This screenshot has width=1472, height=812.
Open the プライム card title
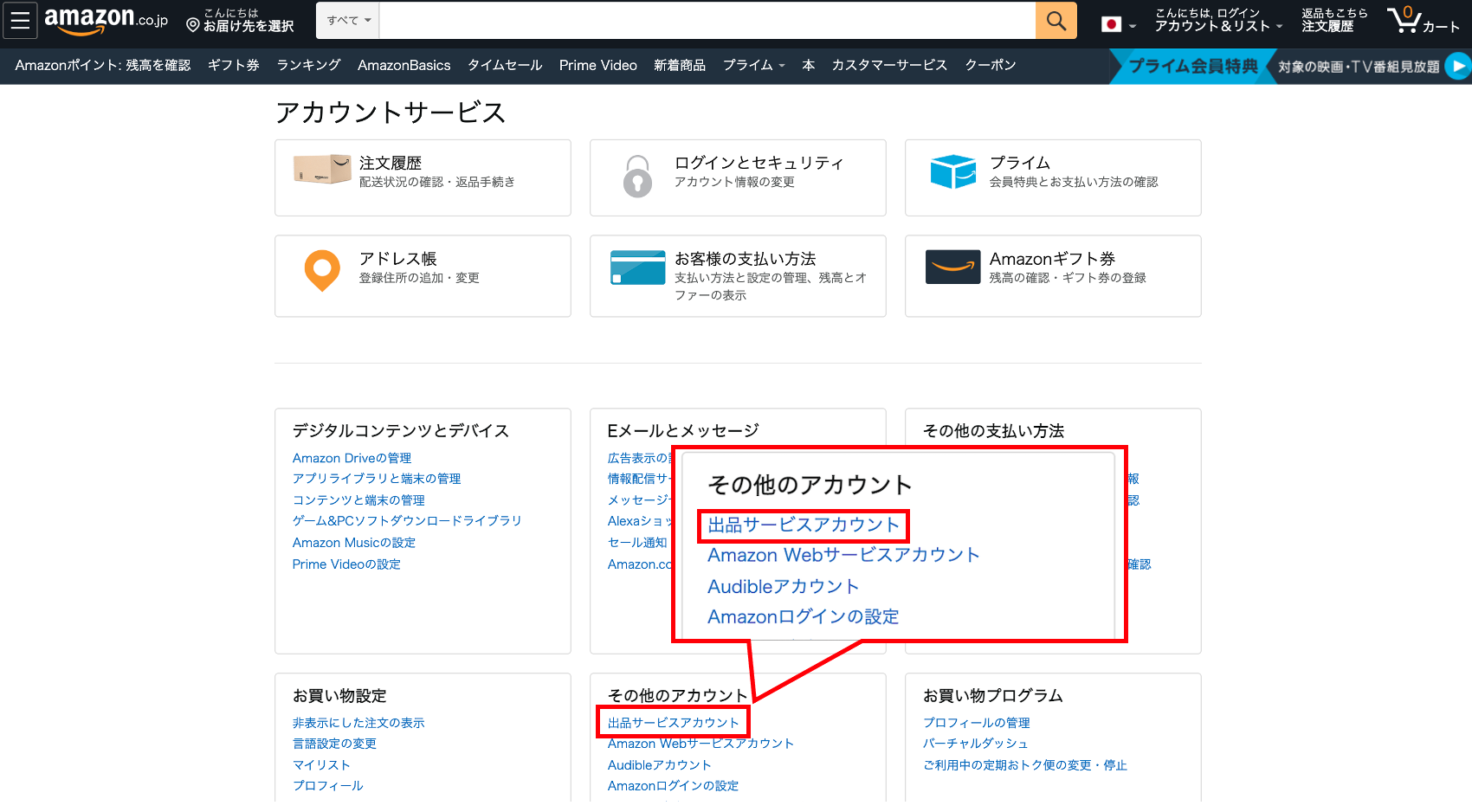[x=1020, y=163]
